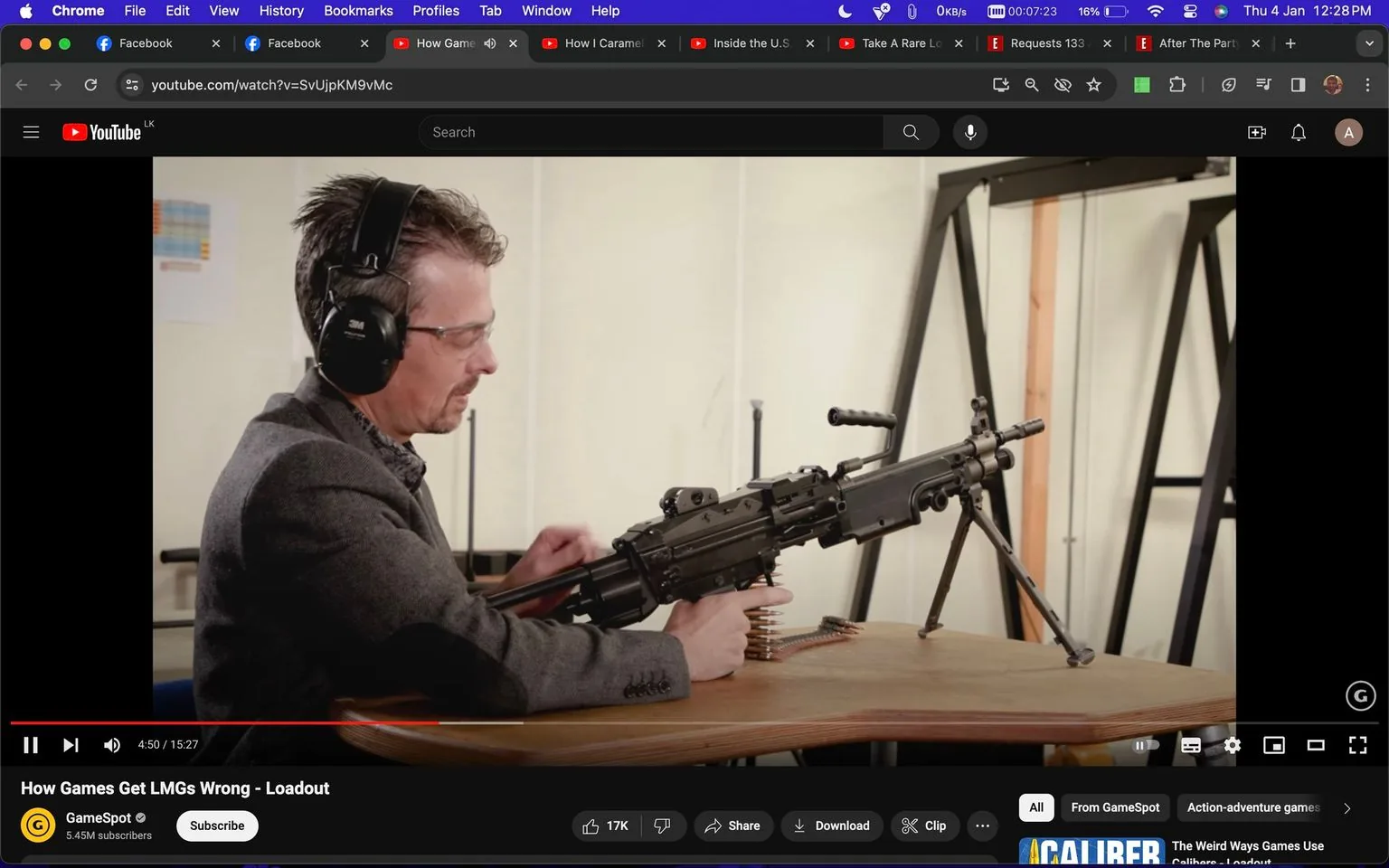Open the Bookmarks menu

click(358, 10)
